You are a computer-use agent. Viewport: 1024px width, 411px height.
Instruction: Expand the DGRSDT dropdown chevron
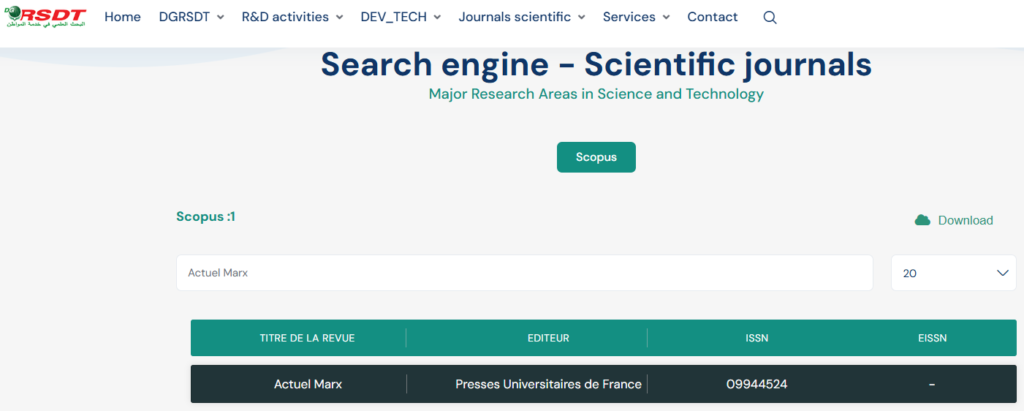pyautogui.click(x=220, y=18)
